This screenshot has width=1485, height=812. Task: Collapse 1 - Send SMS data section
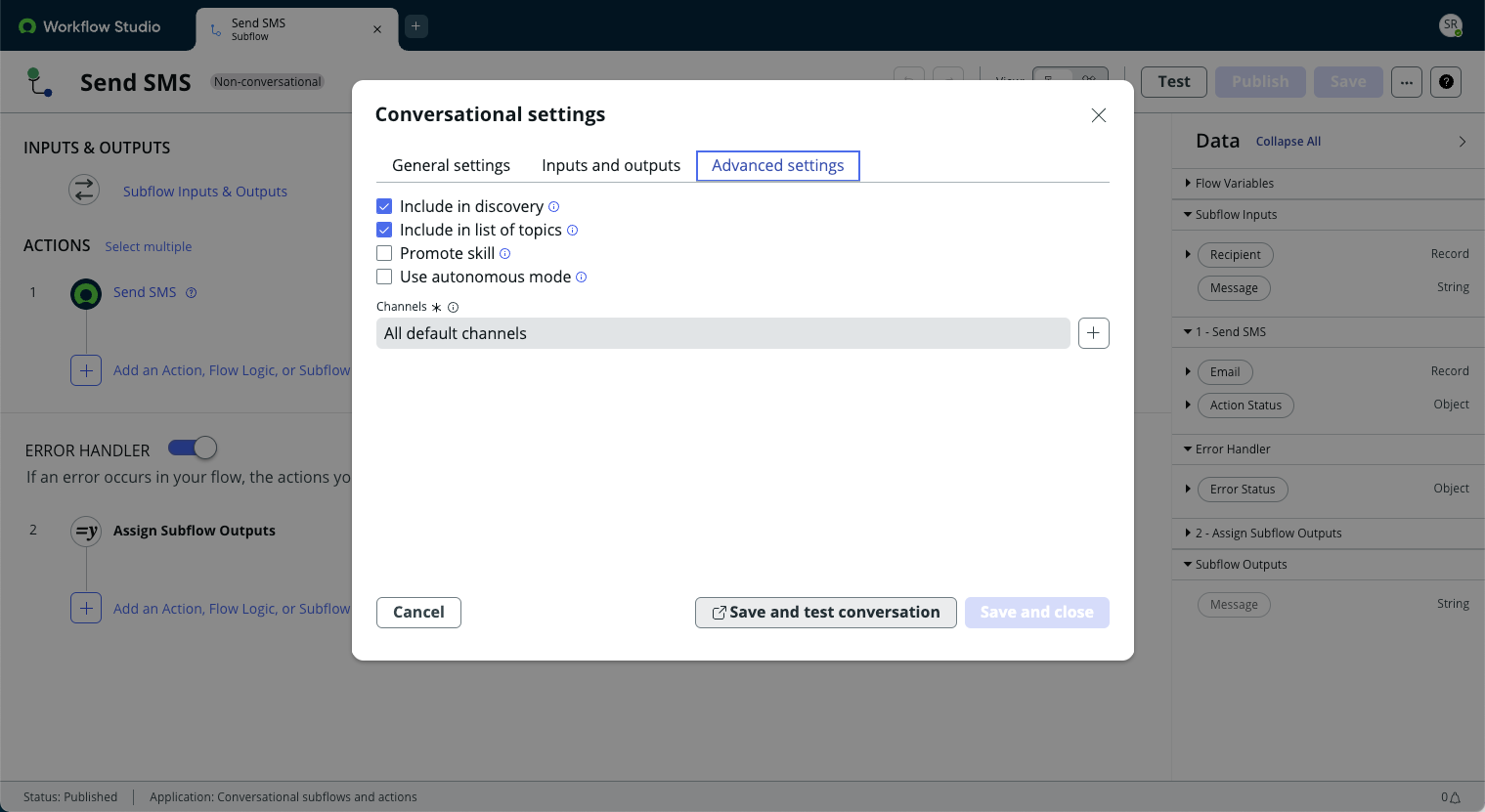pyautogui.click(x=1188, y=331)
